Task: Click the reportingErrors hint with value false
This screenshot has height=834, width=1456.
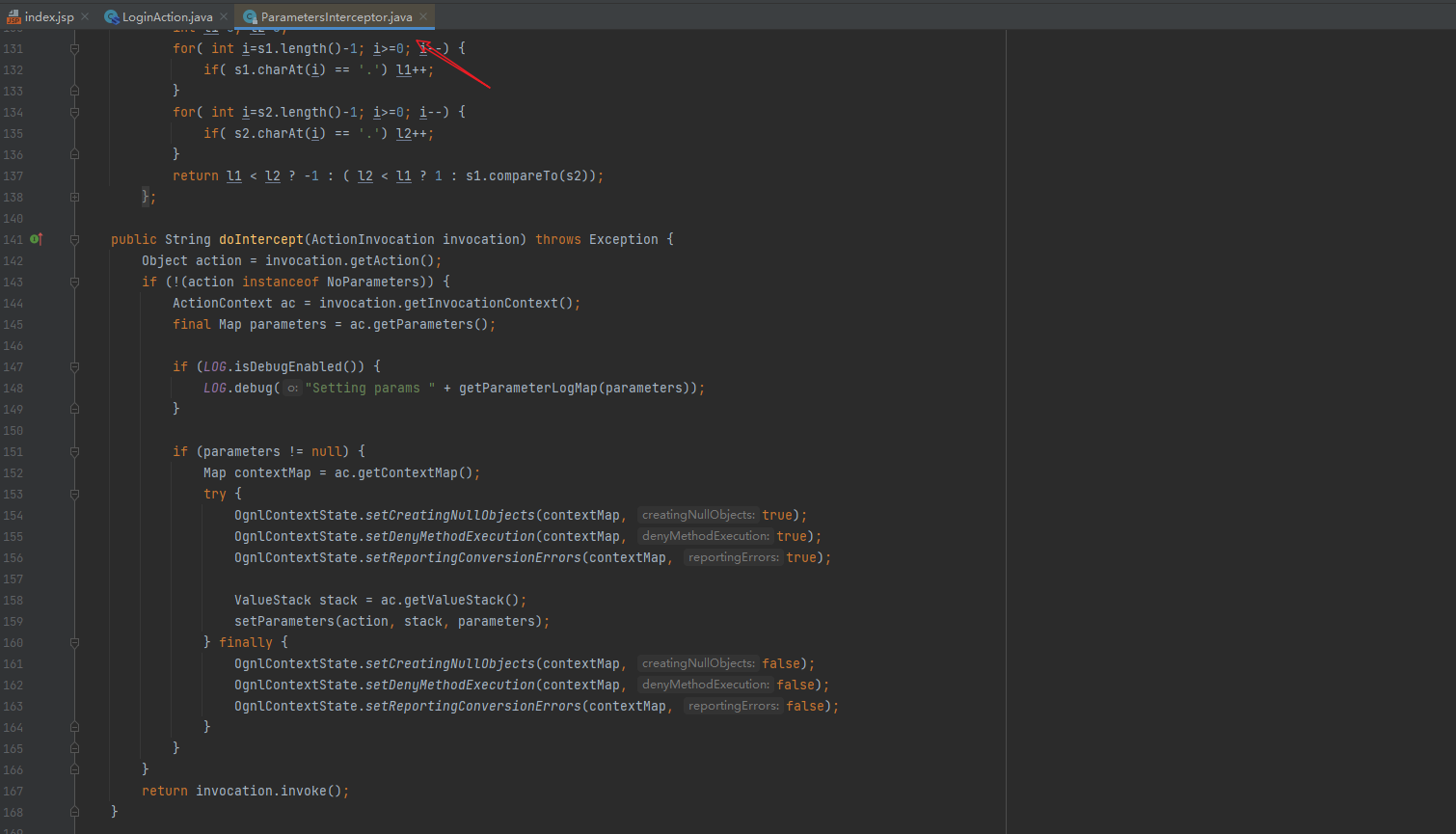Action: [x=733, y=706]
